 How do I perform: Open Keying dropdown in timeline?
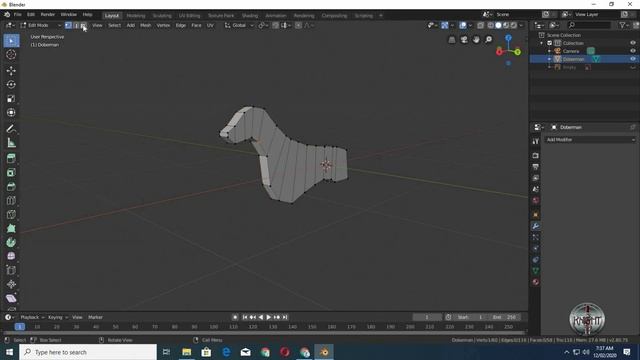tap(58, 317)
